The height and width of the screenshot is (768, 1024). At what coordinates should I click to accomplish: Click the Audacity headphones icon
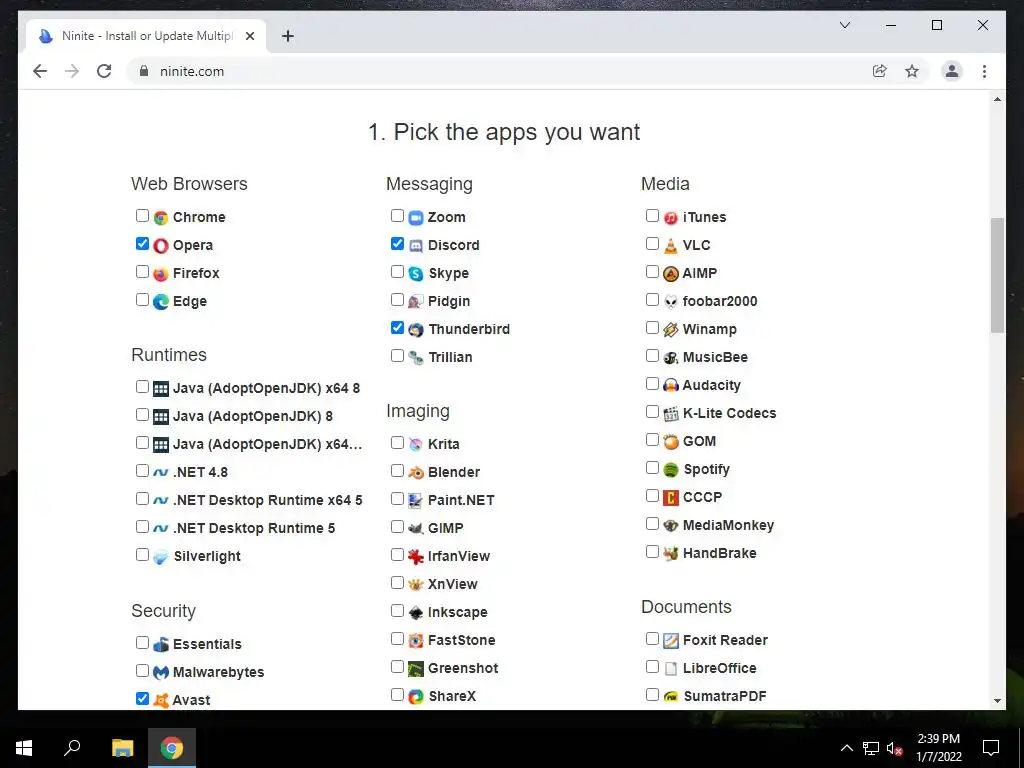(671, 385)
